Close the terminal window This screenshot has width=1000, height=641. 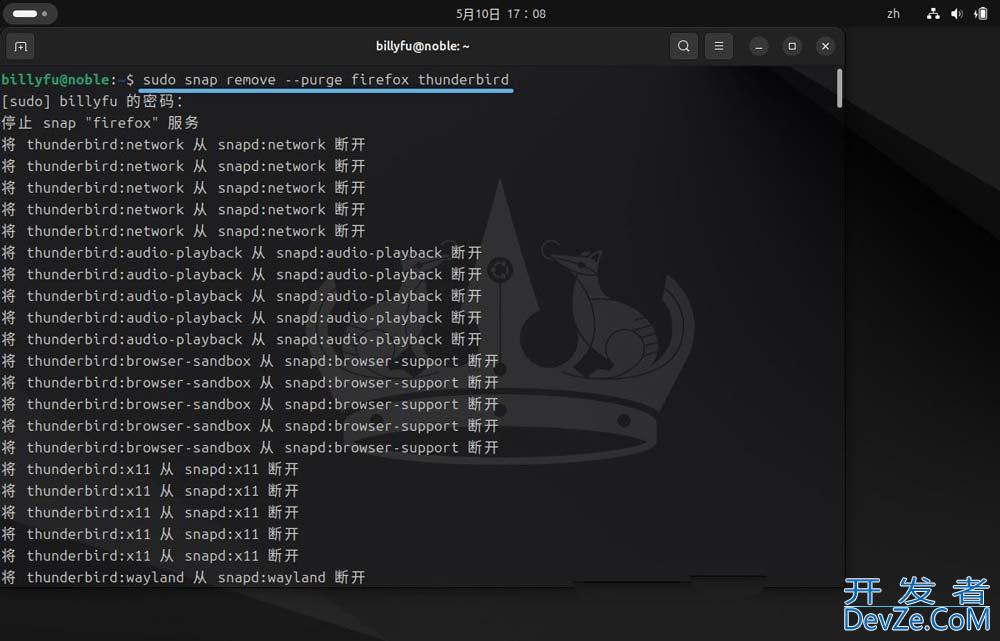pyautogui.click(x=825, y=46)
